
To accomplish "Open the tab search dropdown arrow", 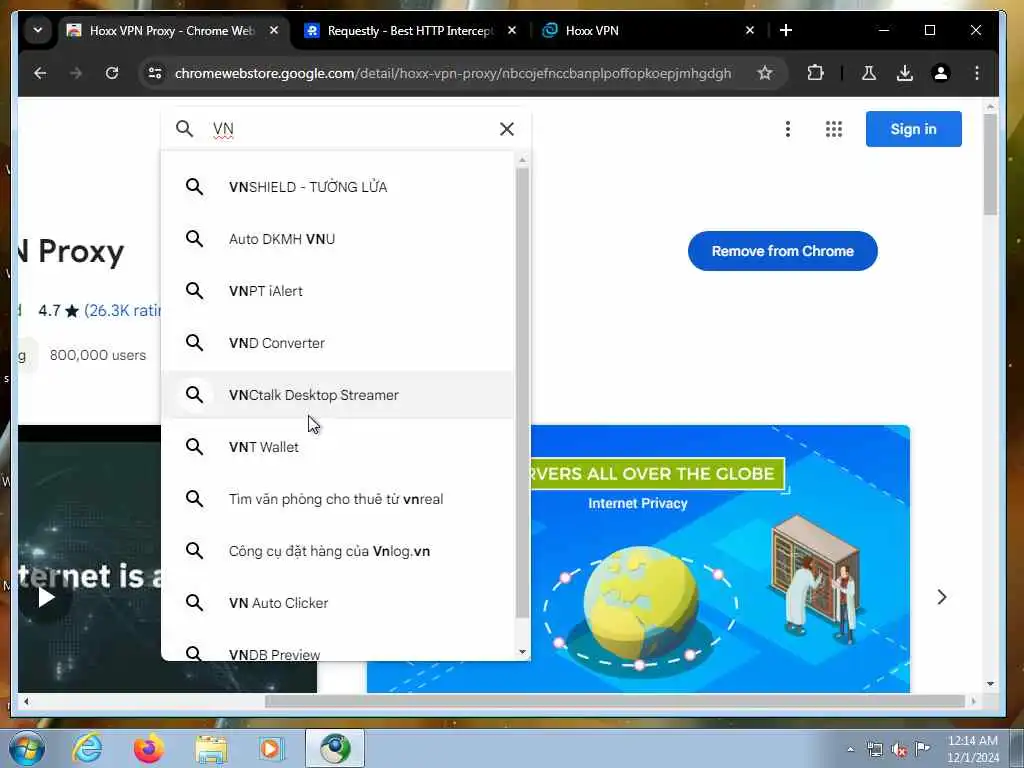I will click(37, 31).
